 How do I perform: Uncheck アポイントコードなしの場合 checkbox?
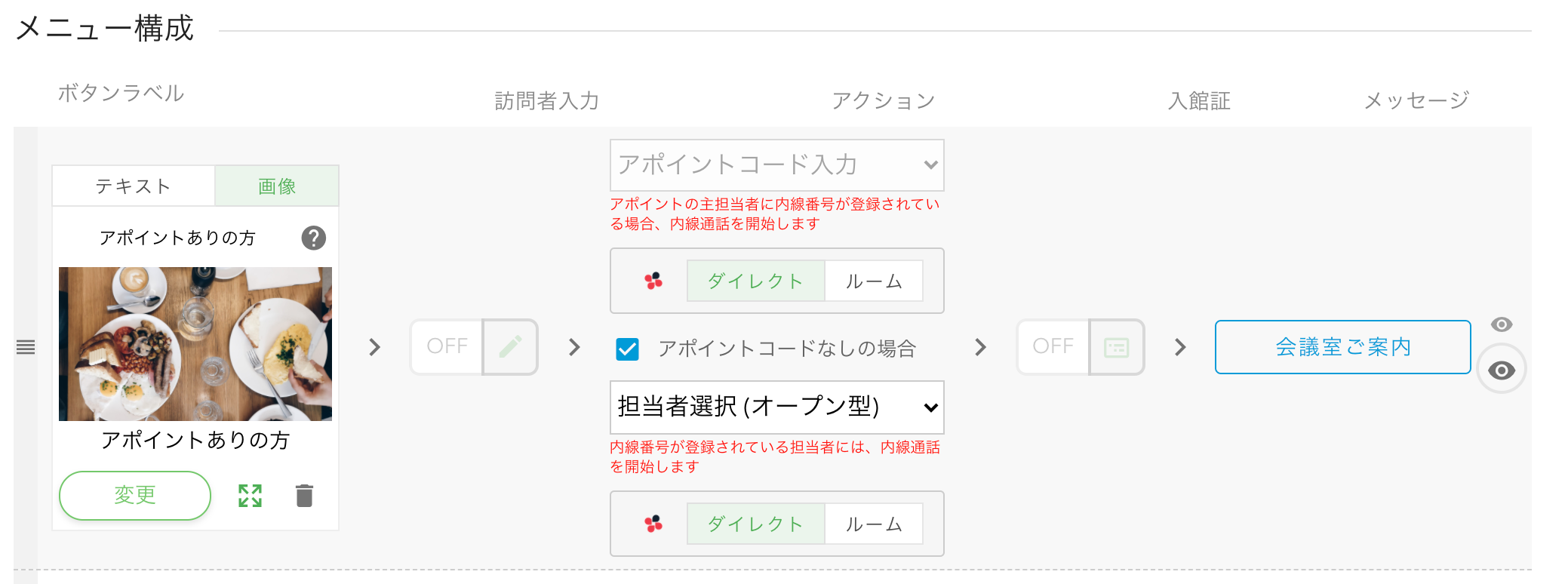pyautogui.click(x=627, y=349)
